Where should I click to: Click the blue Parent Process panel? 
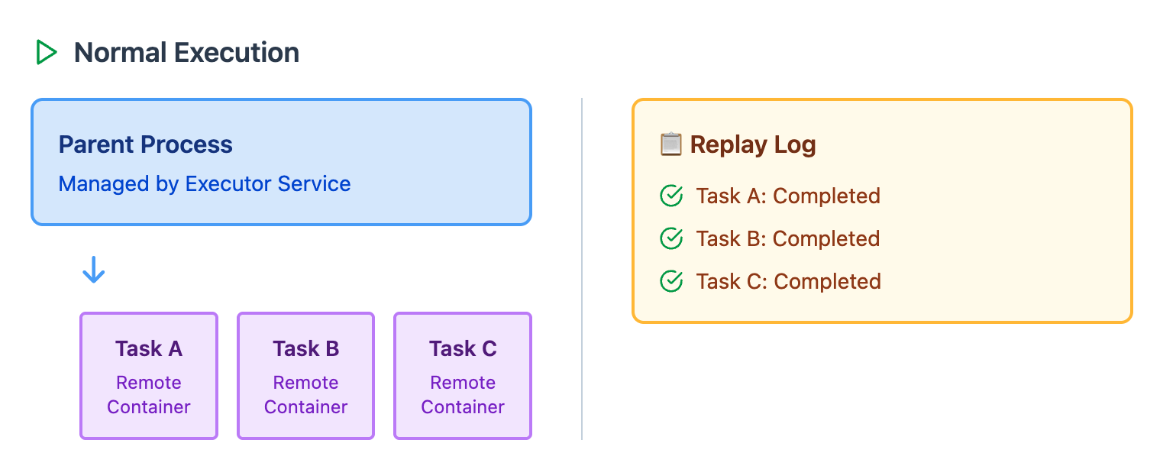[281, 161]
